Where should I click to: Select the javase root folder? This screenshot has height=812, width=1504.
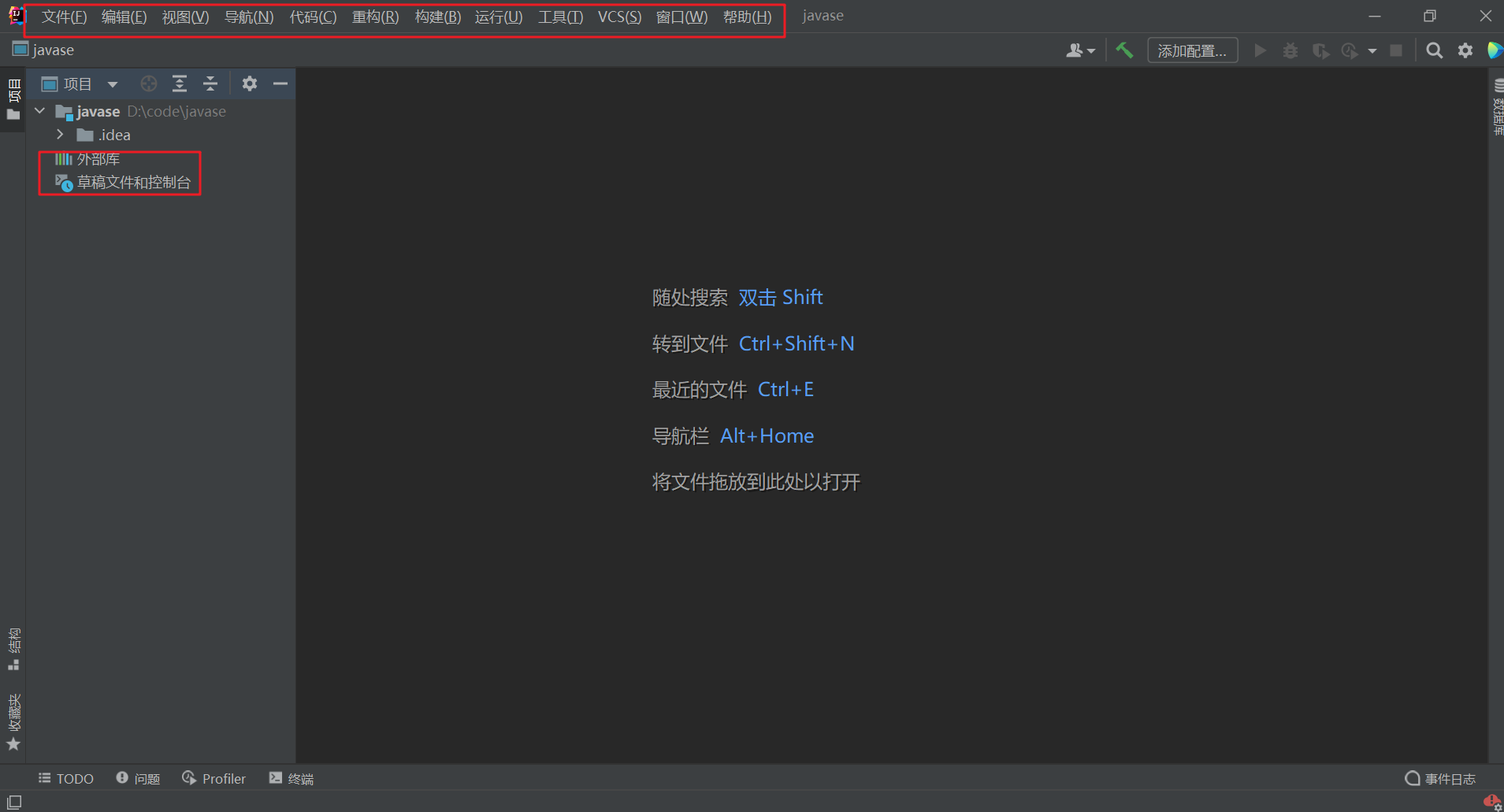140,111
